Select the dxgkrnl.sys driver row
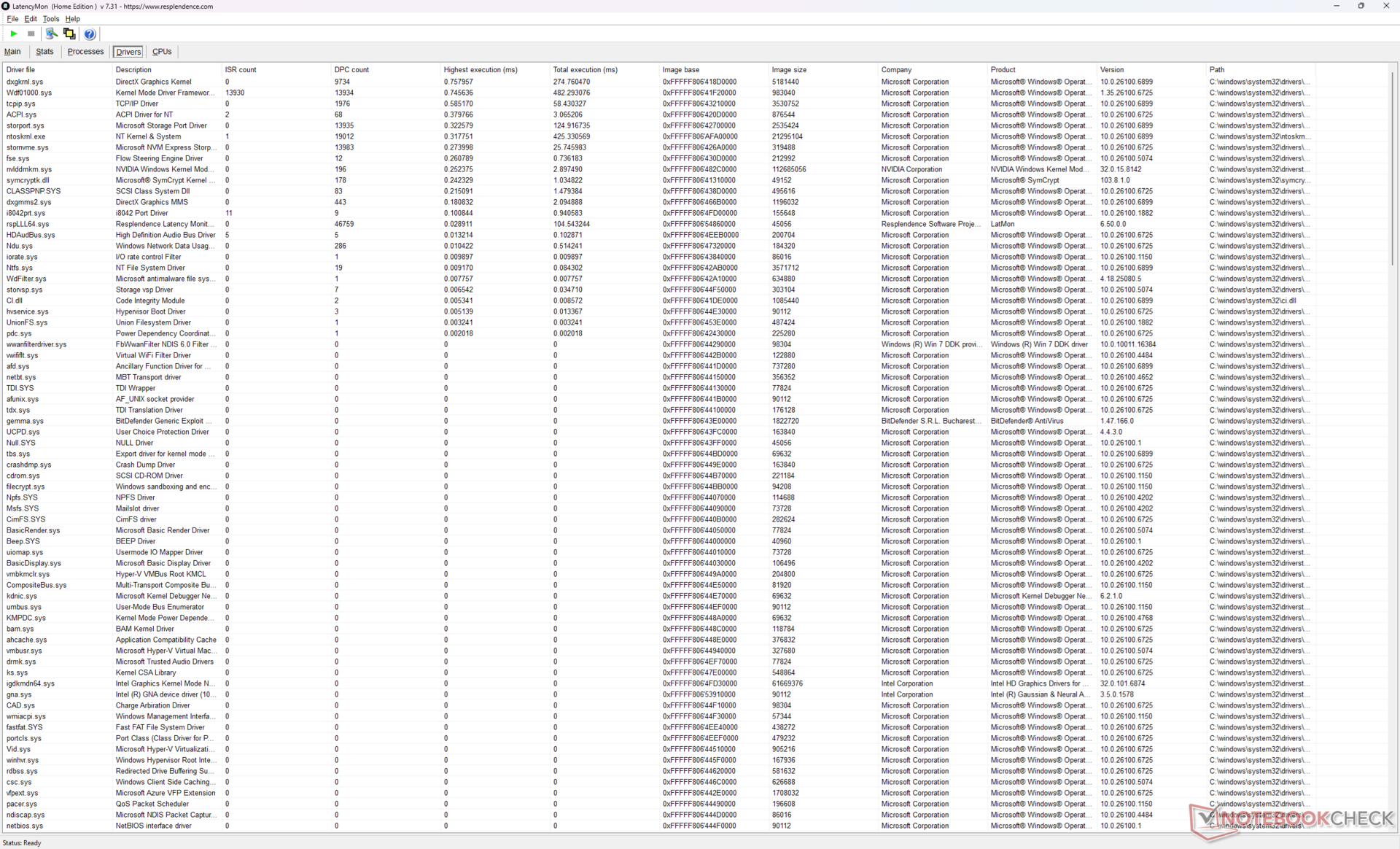Screen dimensions: 1400x849 click(25, 82)
